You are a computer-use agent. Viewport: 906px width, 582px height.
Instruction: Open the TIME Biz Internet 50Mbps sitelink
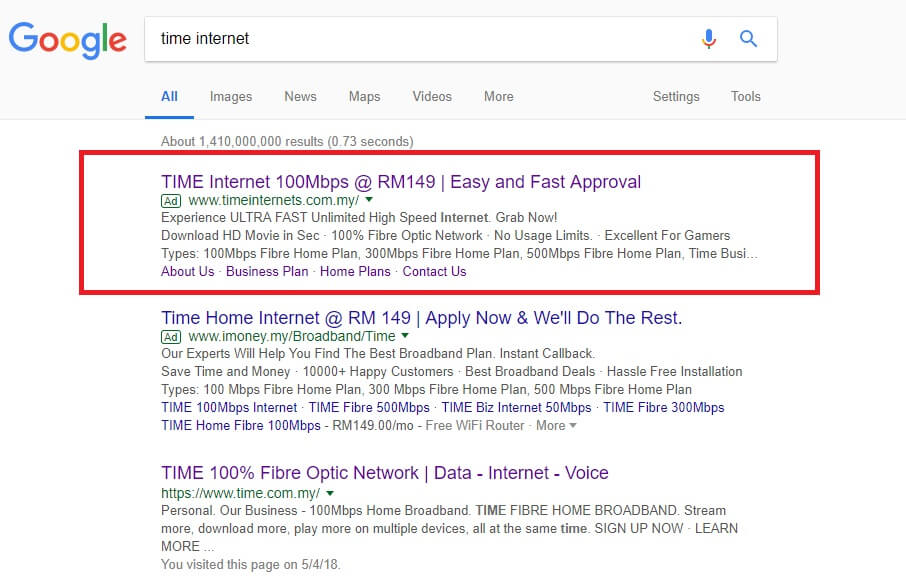pos(517,407)
